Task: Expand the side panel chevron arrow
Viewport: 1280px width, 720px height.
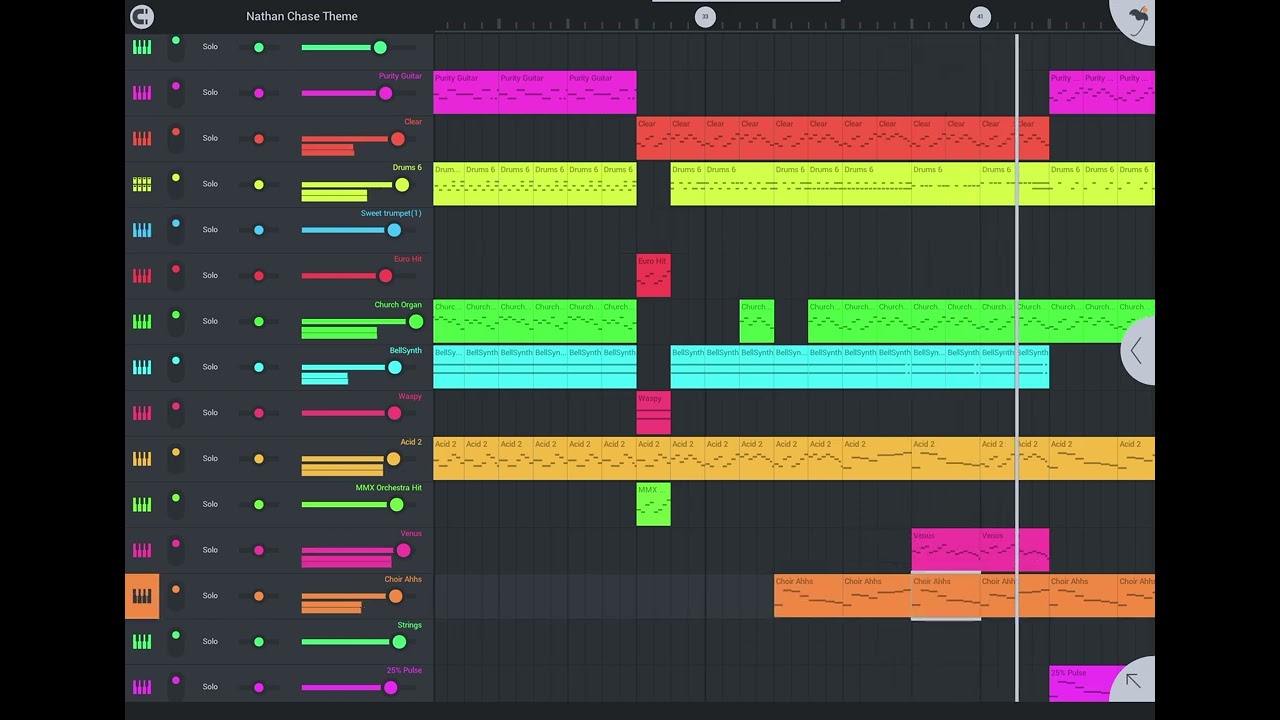Action: point(1138,351)
